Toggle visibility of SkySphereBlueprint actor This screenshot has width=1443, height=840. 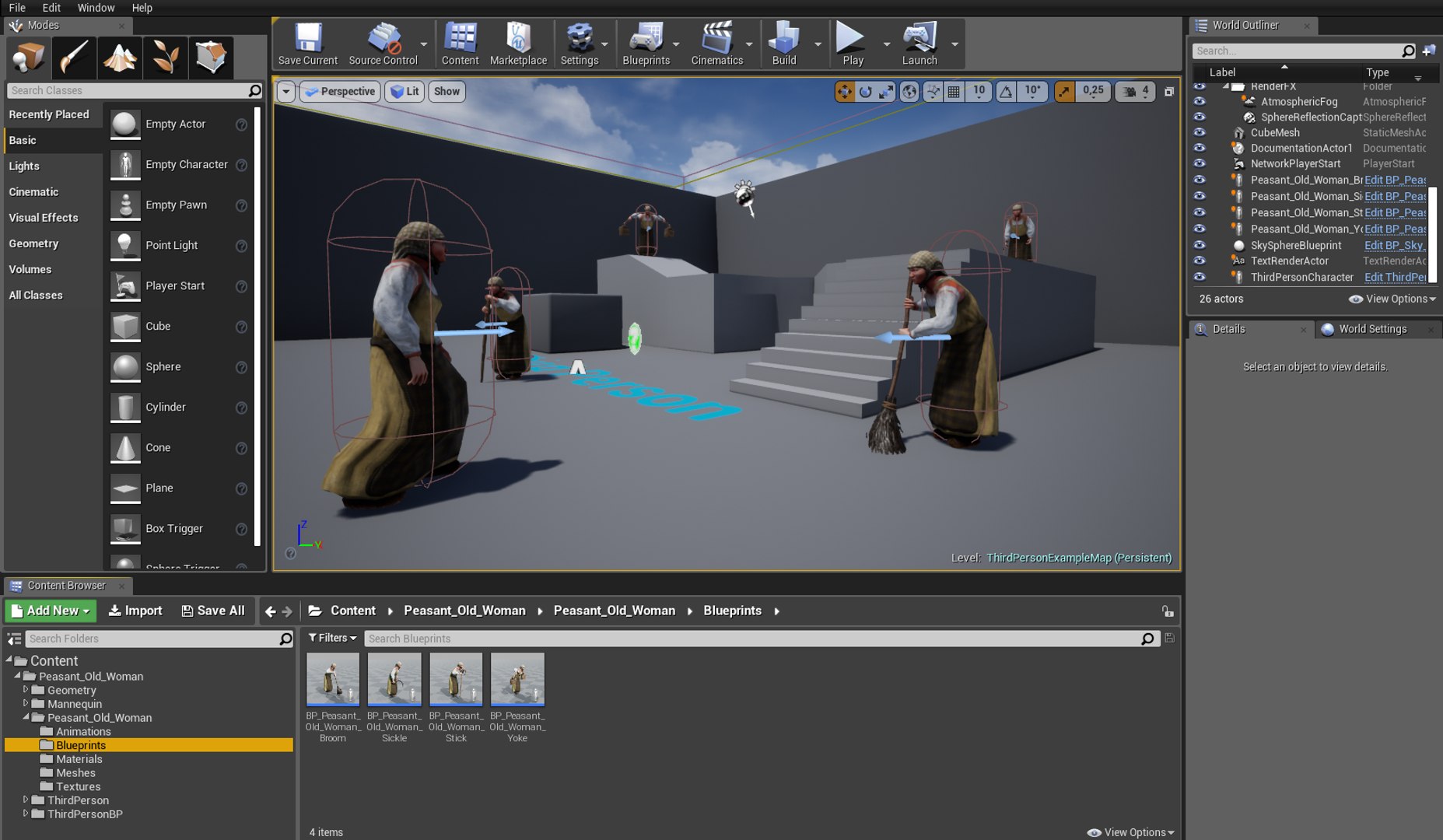click(1200, 245)
